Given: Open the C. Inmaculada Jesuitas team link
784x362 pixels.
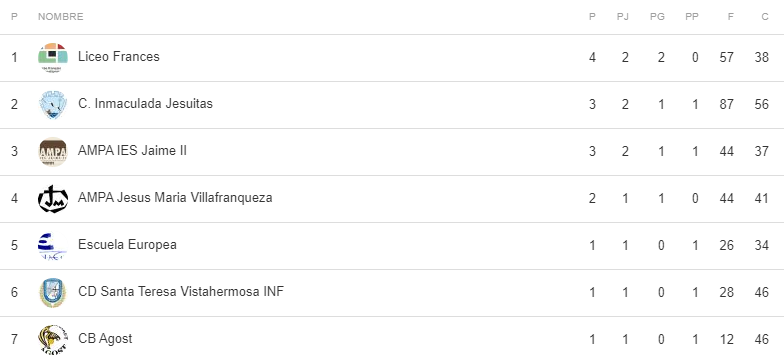Looking at the screenshot, I should tap(145, 104).
